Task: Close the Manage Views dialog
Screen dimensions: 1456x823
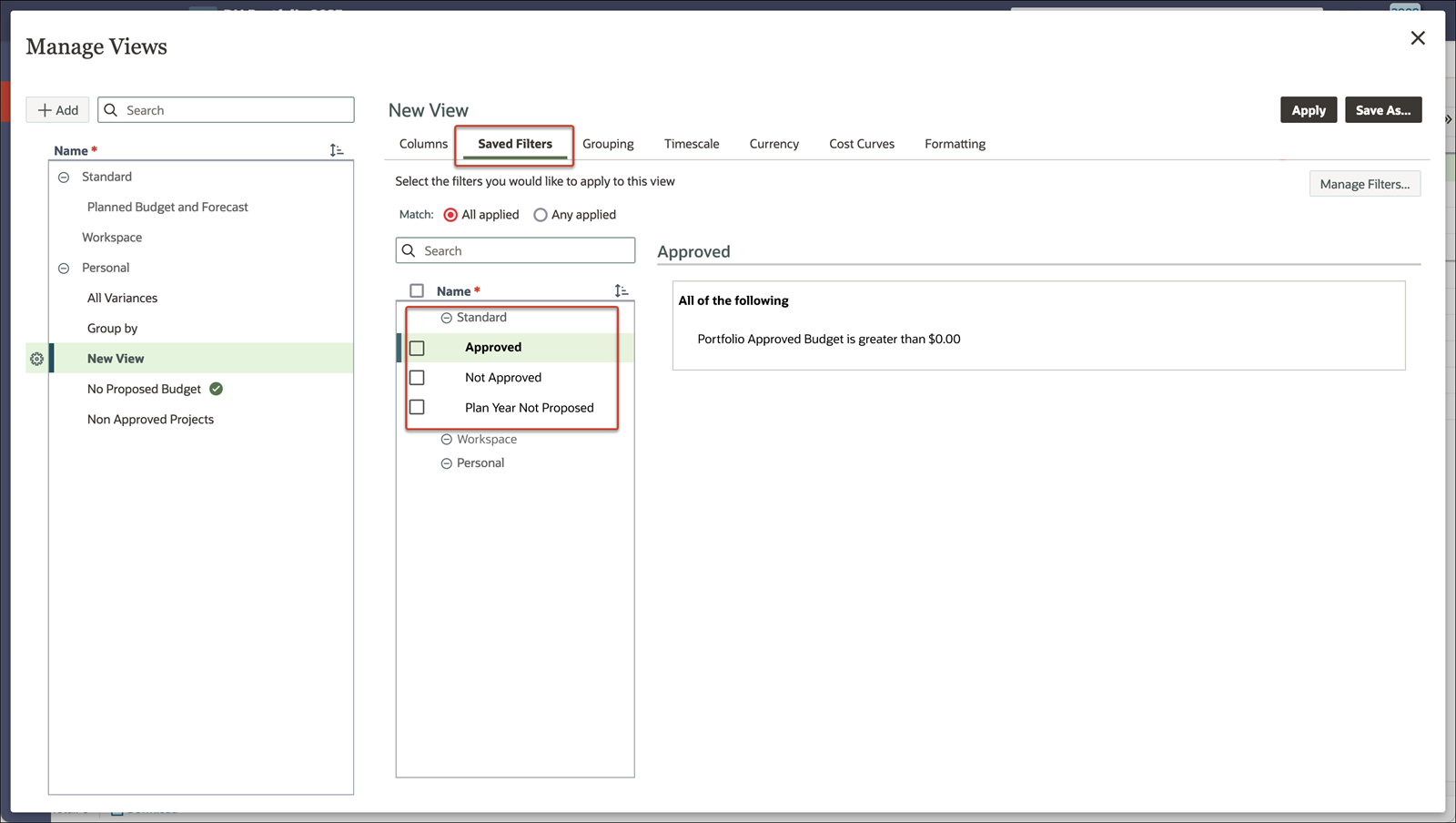Action: 1418,38
